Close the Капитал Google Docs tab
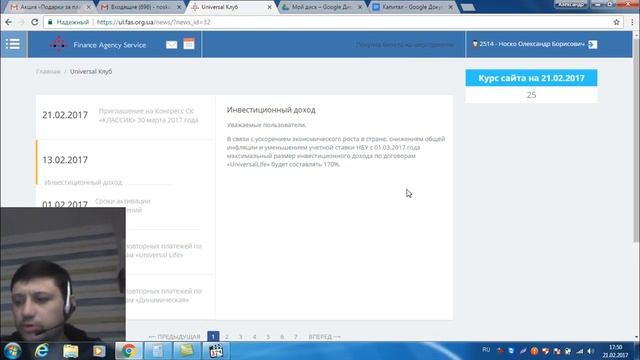The height and width of the screenshot is (360, 640). click(450, 7)
